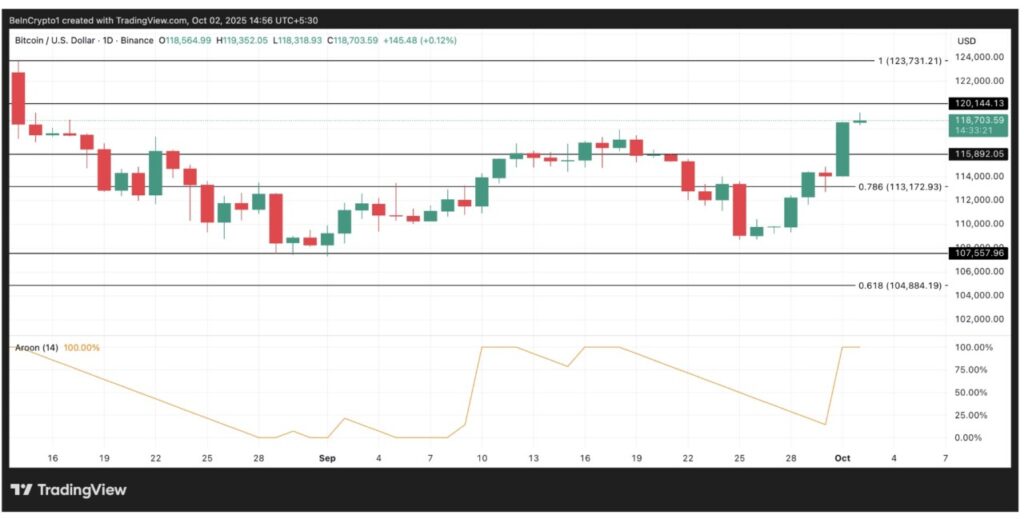Open the USD currency selector
The width and height of the screenshot is (1024, 519).
click(966, 41)
